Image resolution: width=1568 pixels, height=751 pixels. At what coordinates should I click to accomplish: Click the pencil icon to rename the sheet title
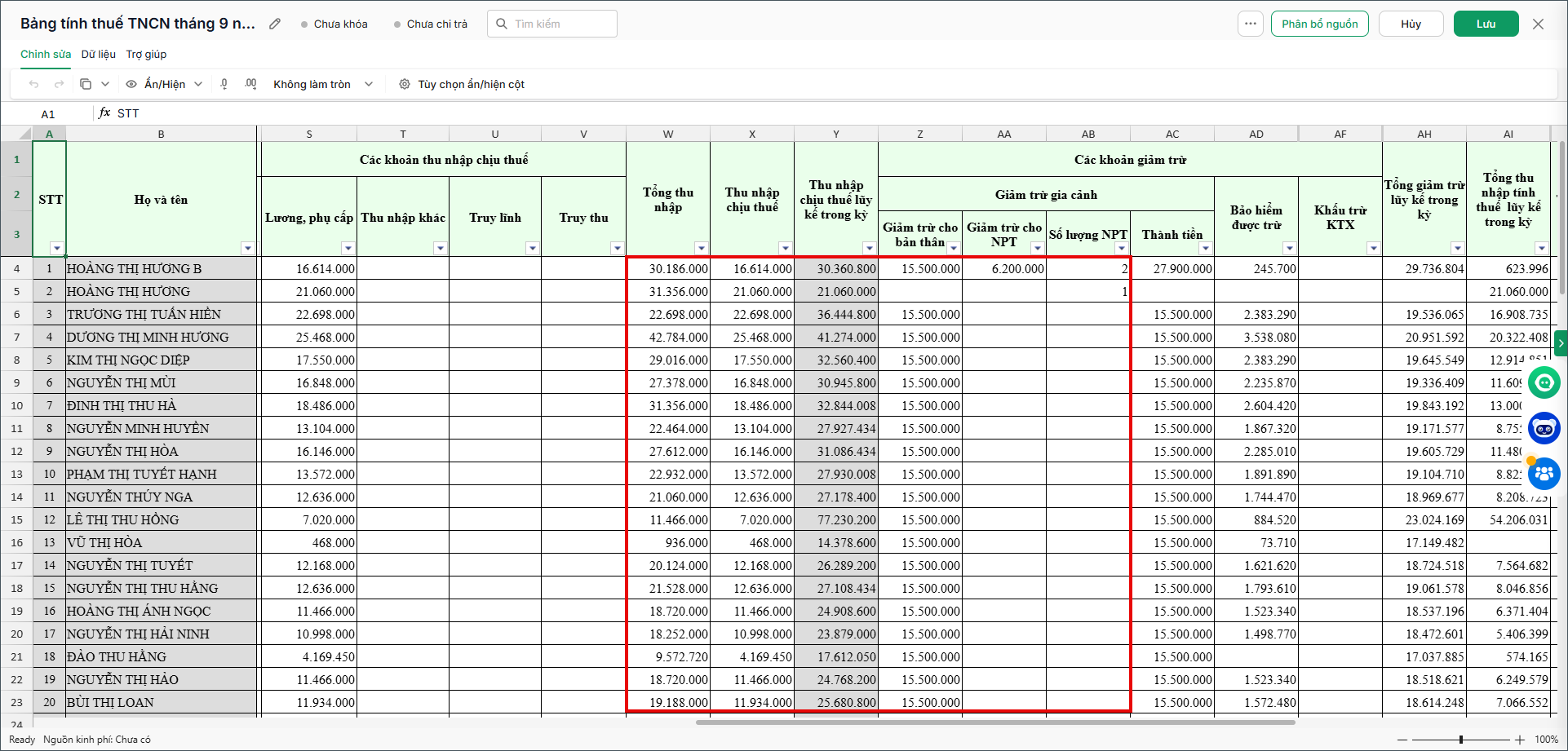[275, 24]
